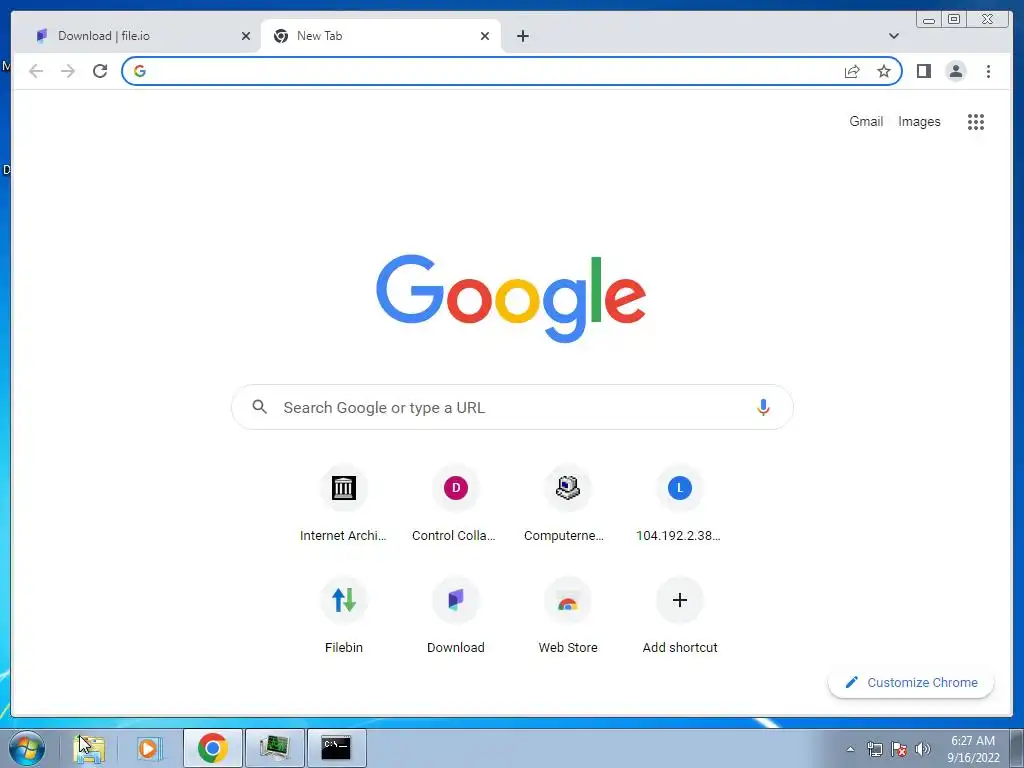Open Gmail link
The image size is (1024, 768).
click(866, 121)
